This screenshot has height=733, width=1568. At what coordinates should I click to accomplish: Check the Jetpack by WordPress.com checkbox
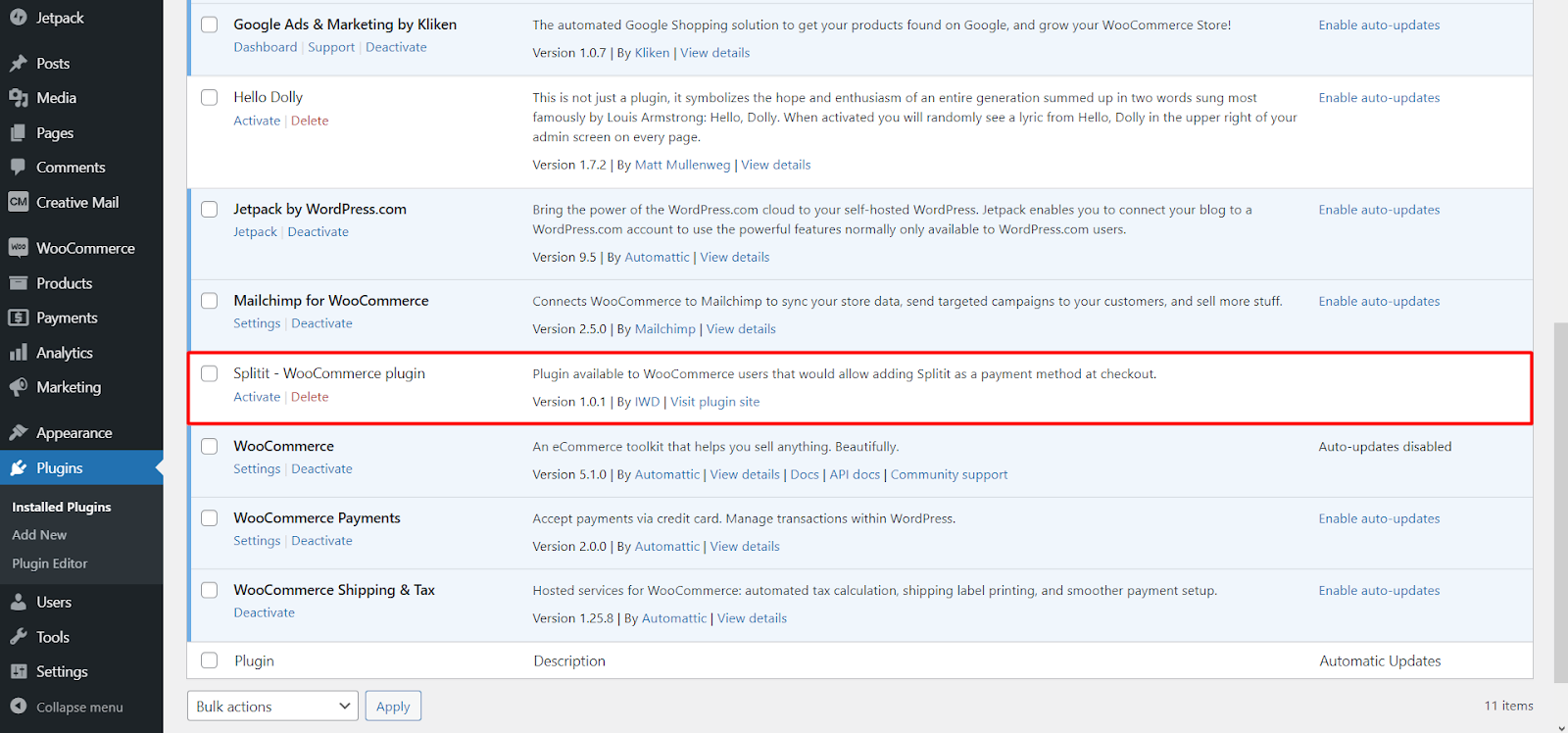[x=210, y=209]
